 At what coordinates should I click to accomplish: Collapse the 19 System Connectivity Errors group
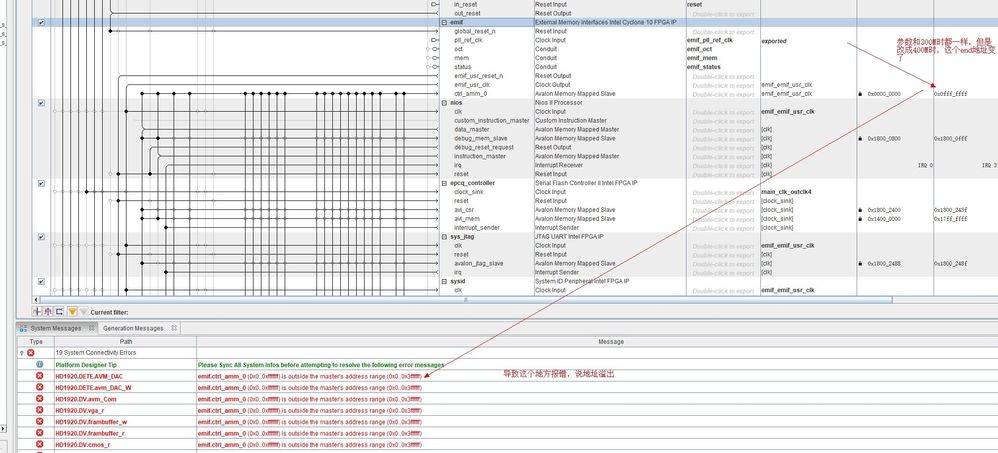(22, 352)
